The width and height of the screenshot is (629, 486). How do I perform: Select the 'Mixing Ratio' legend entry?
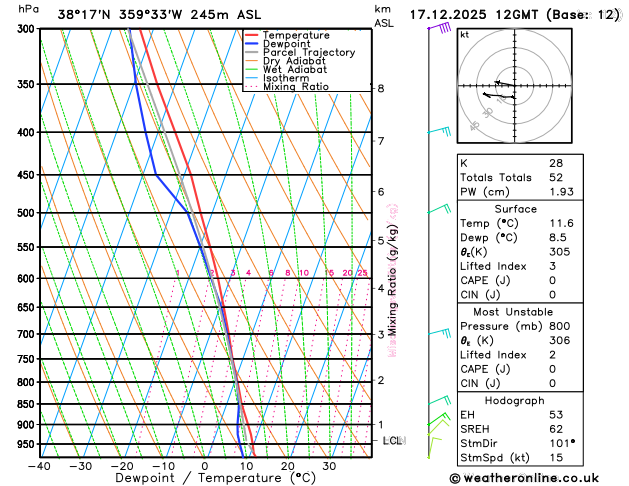click(x=296, y=87)
